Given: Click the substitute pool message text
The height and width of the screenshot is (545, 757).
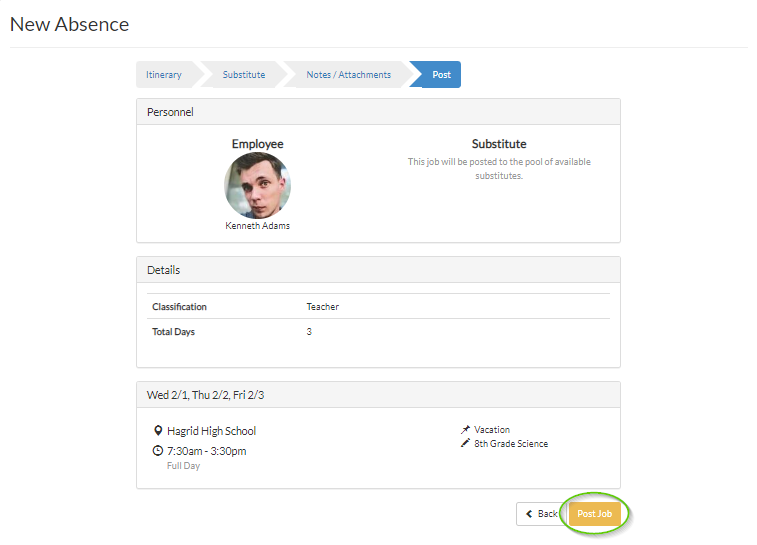Looking at the screenshot, I should point(499,168).
